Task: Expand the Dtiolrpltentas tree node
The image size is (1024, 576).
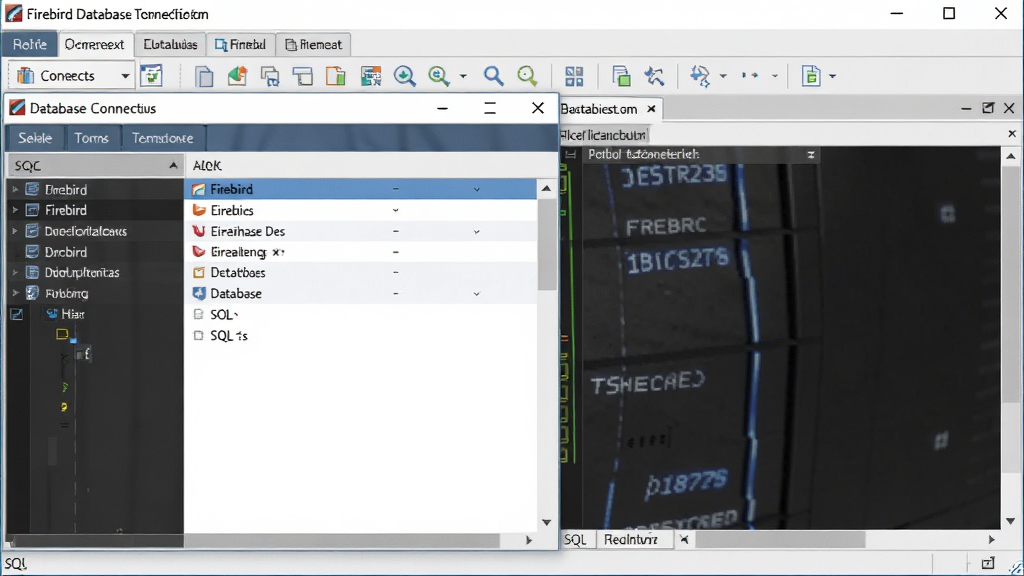Action: pyautogui.click(x=15, y=272)
